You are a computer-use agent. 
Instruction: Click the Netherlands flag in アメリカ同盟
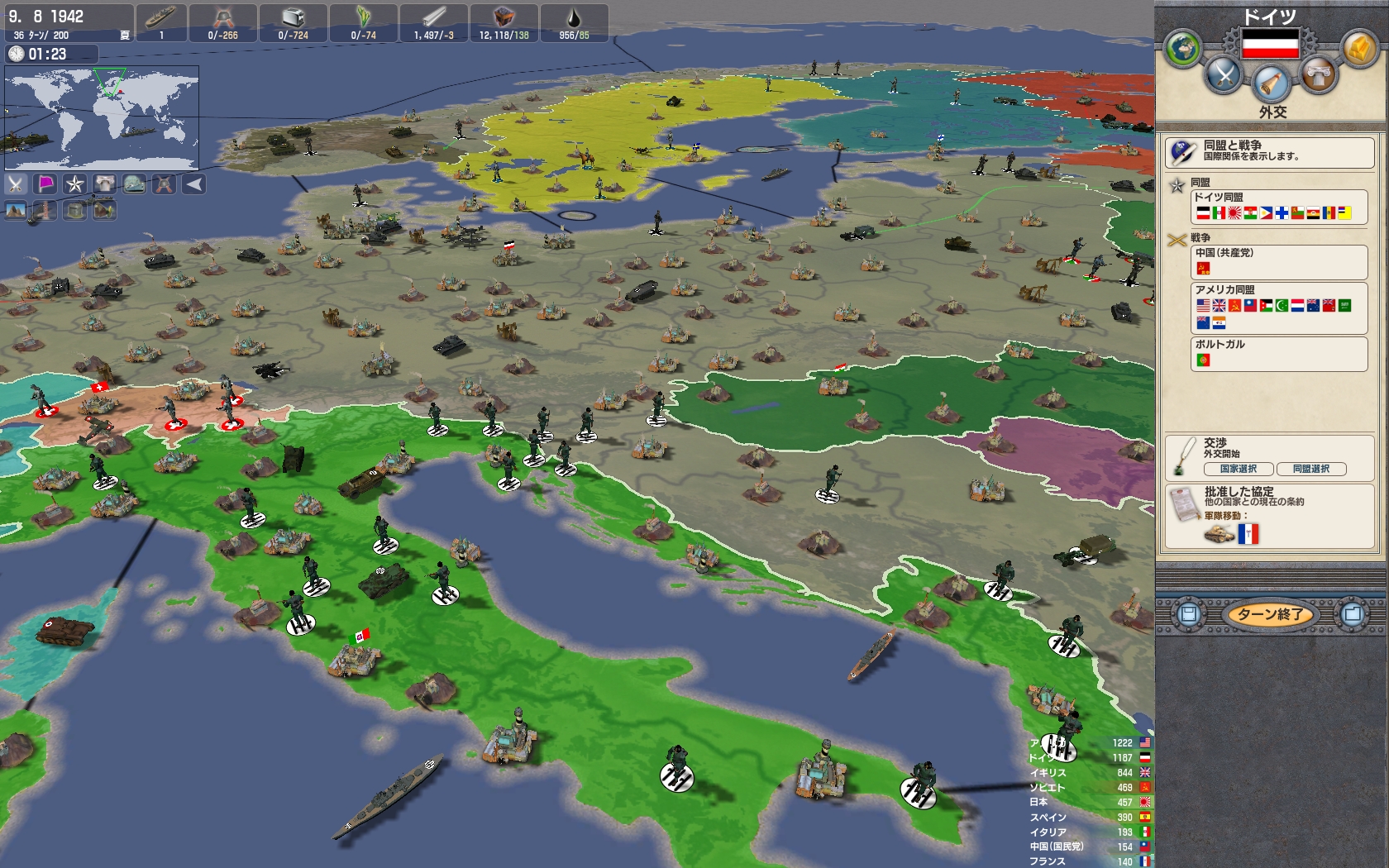(x=1297, y=306)
